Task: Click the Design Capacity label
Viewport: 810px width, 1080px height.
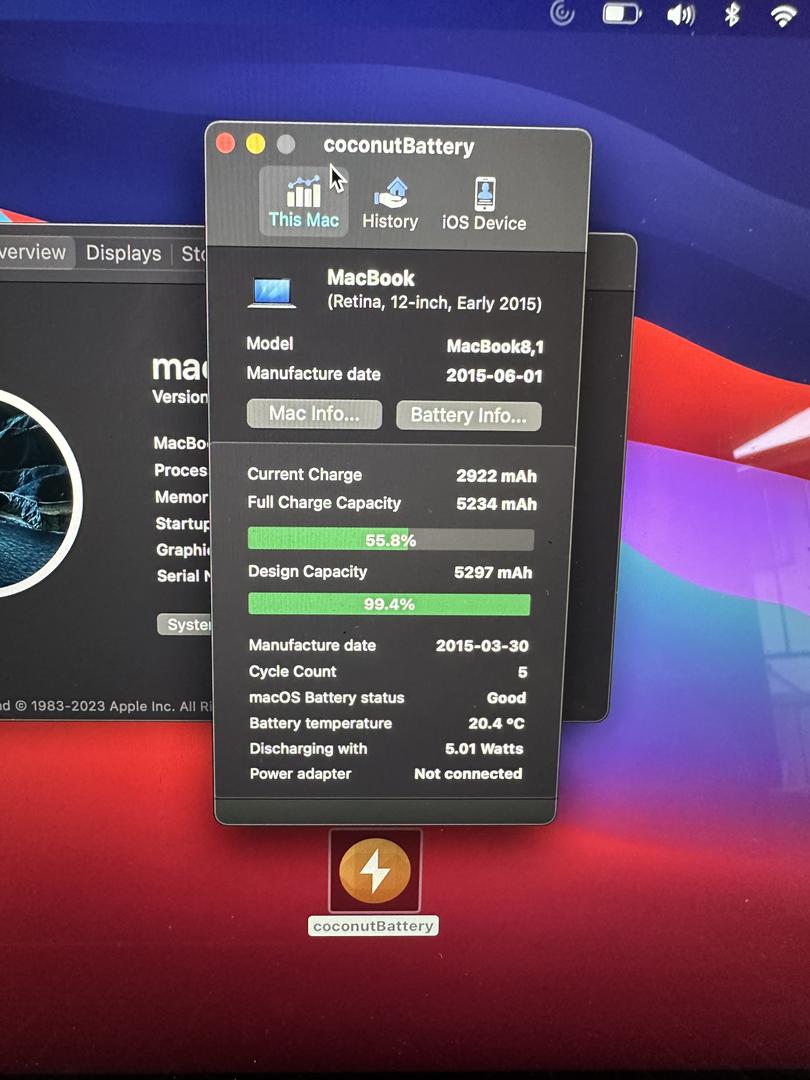Action: click(x=307, y=572)
